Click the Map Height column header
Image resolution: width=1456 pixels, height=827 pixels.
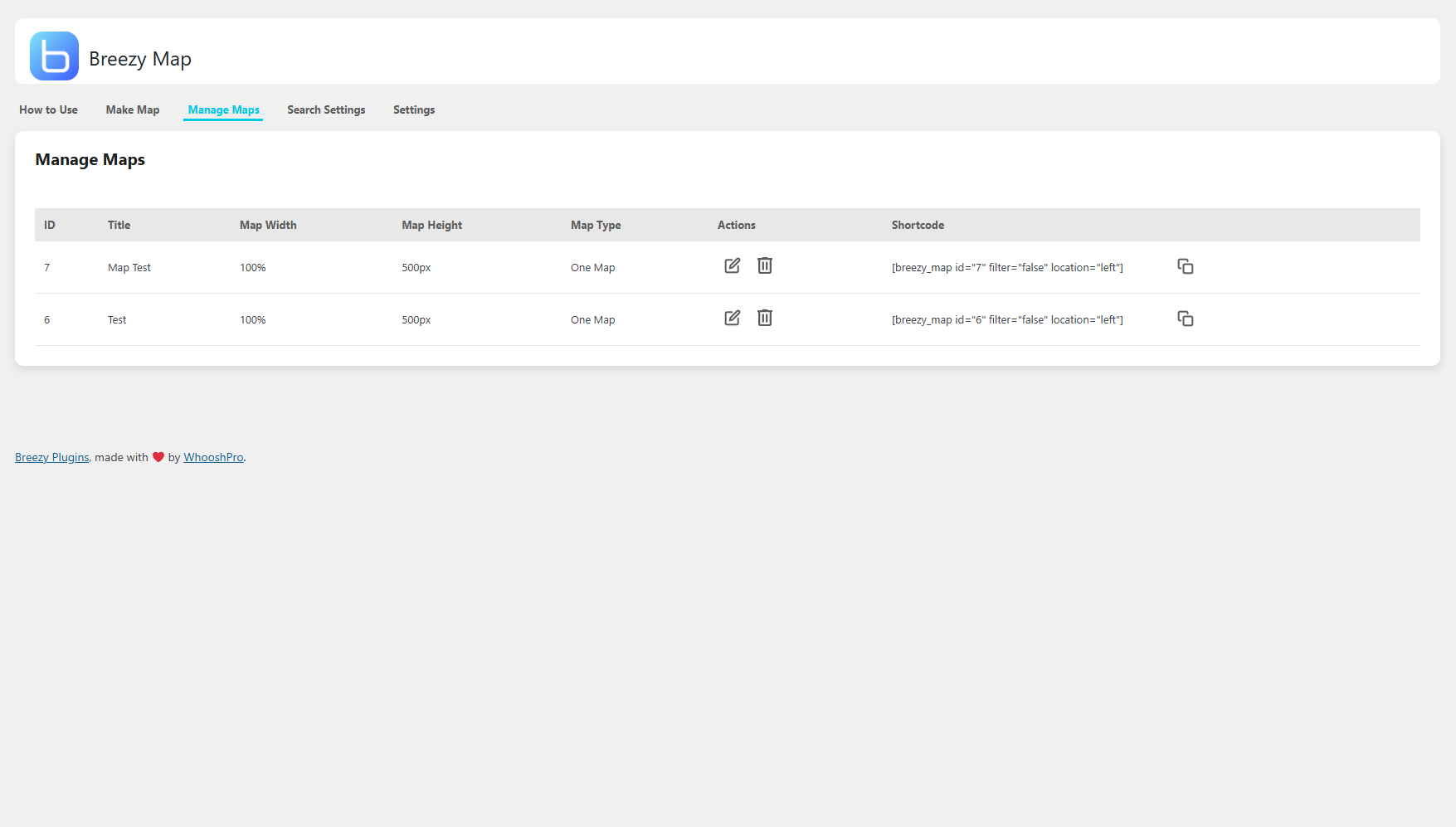point(431,225)
